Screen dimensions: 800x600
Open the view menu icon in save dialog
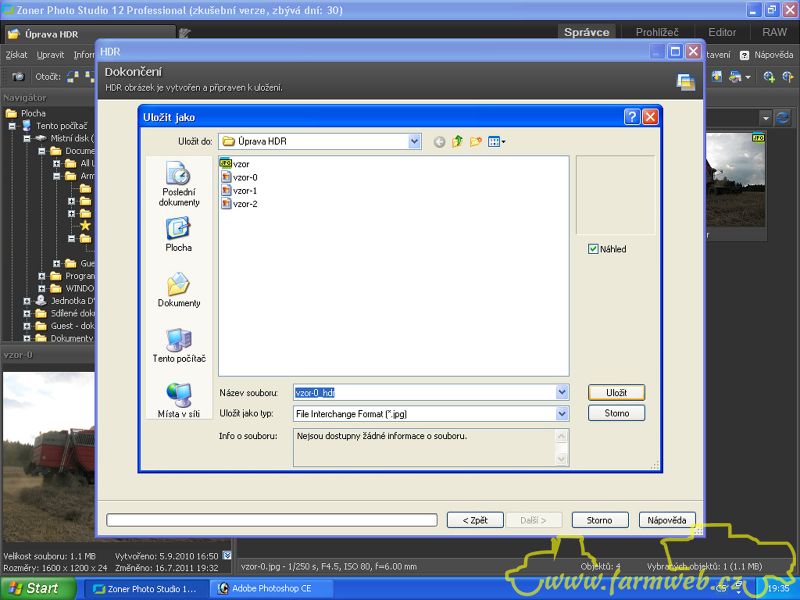(x=496, y=142)
